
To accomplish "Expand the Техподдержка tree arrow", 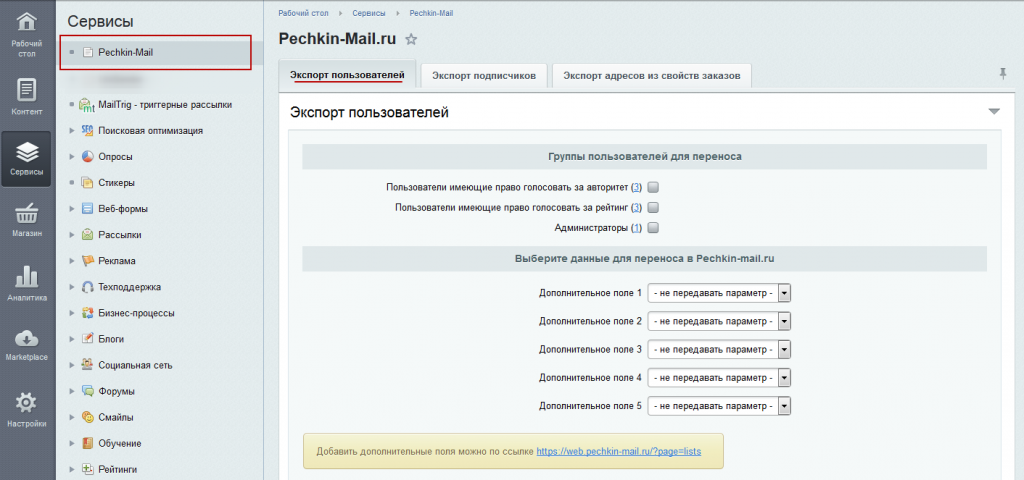I will click(72, 287).
